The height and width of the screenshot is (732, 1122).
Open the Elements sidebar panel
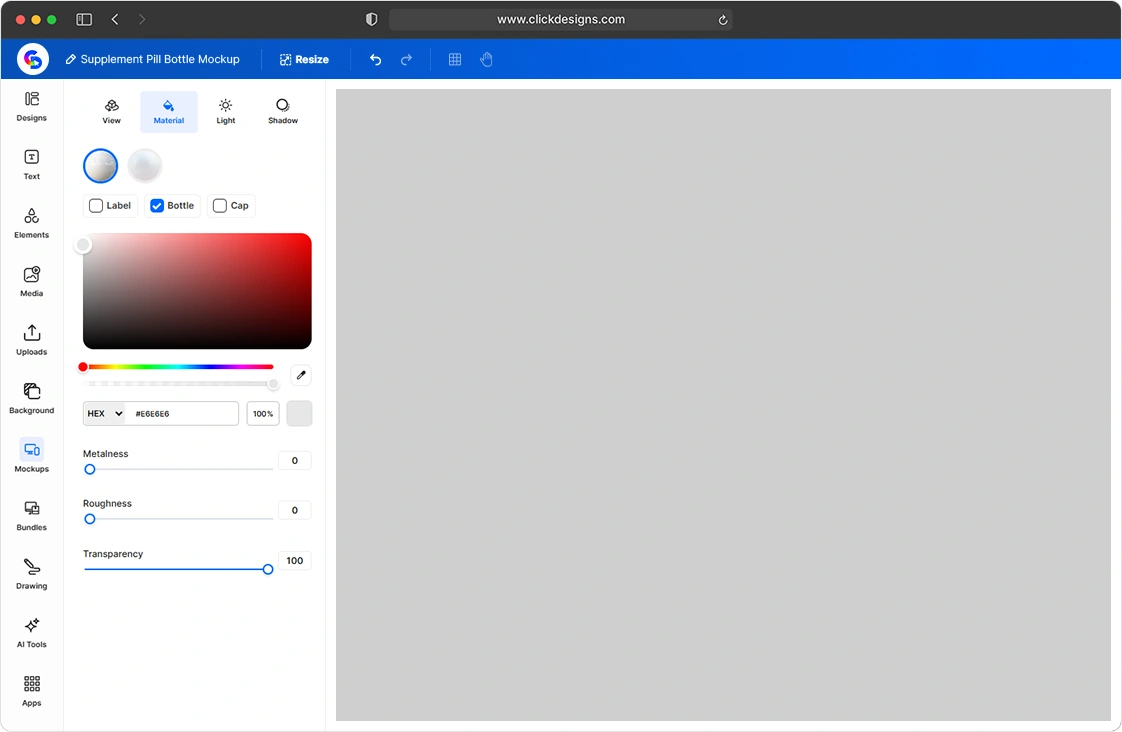(31, 223)
